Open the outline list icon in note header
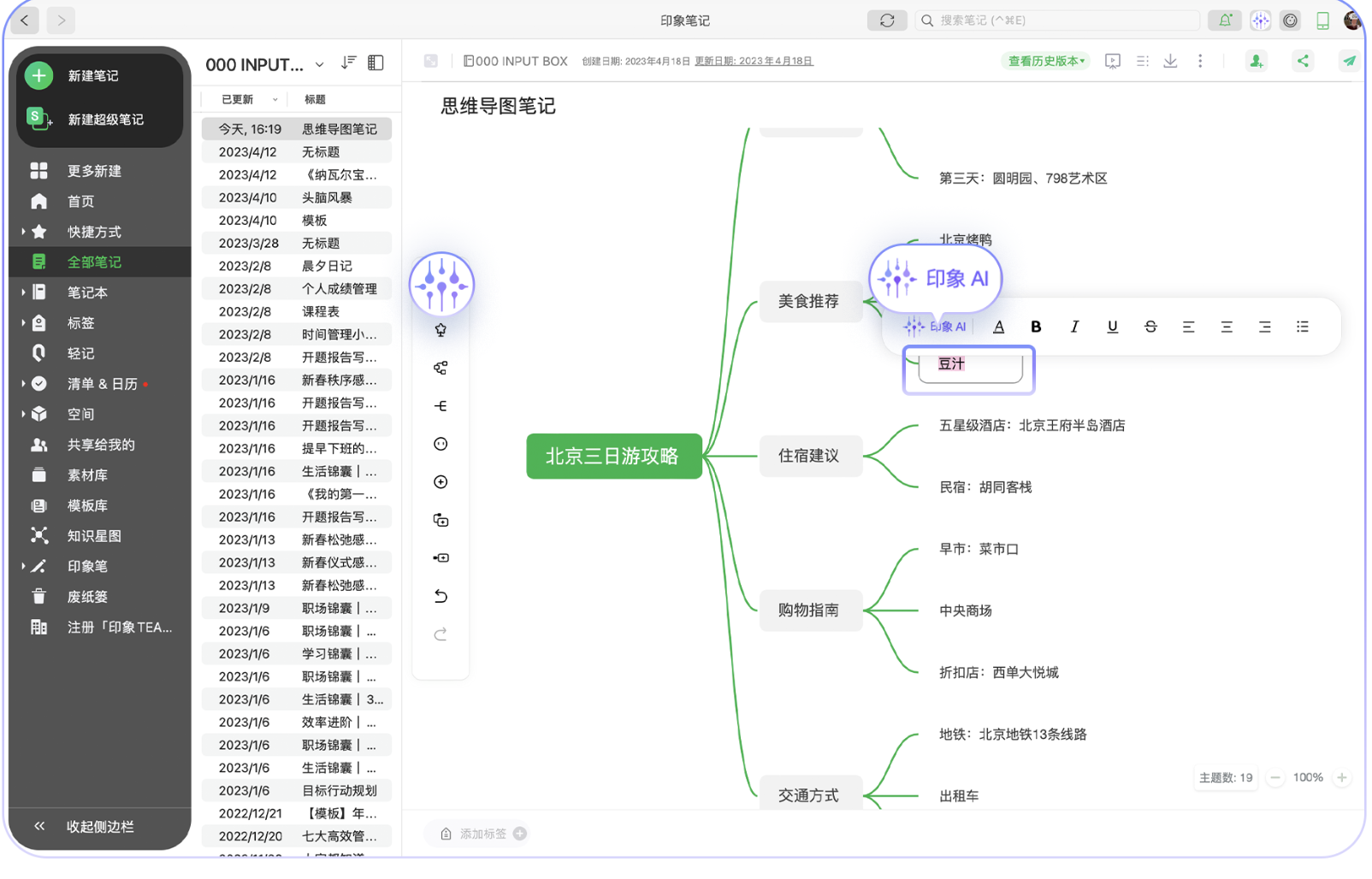The height and width of the screenshot is (879, 1372). coord(1142,61)
